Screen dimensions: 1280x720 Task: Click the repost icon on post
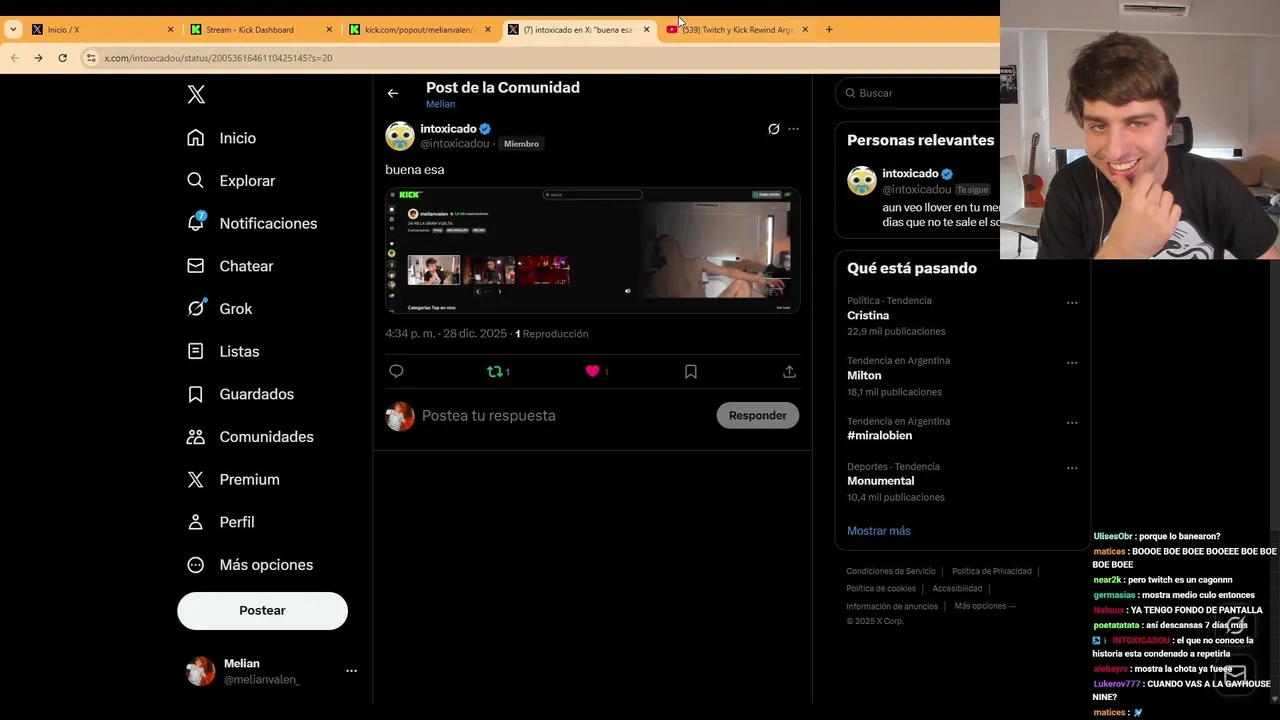point(494,371)
